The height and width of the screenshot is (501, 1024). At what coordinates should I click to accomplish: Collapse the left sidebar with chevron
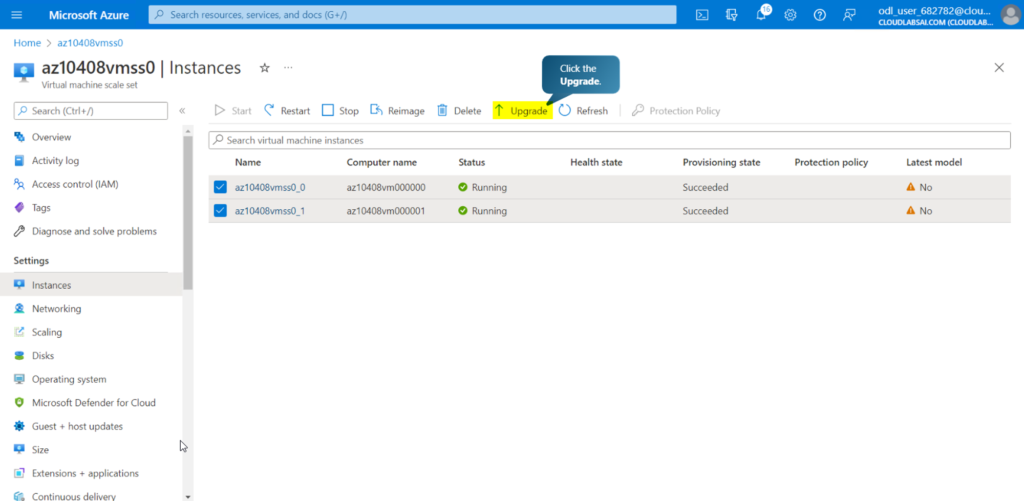182,110
